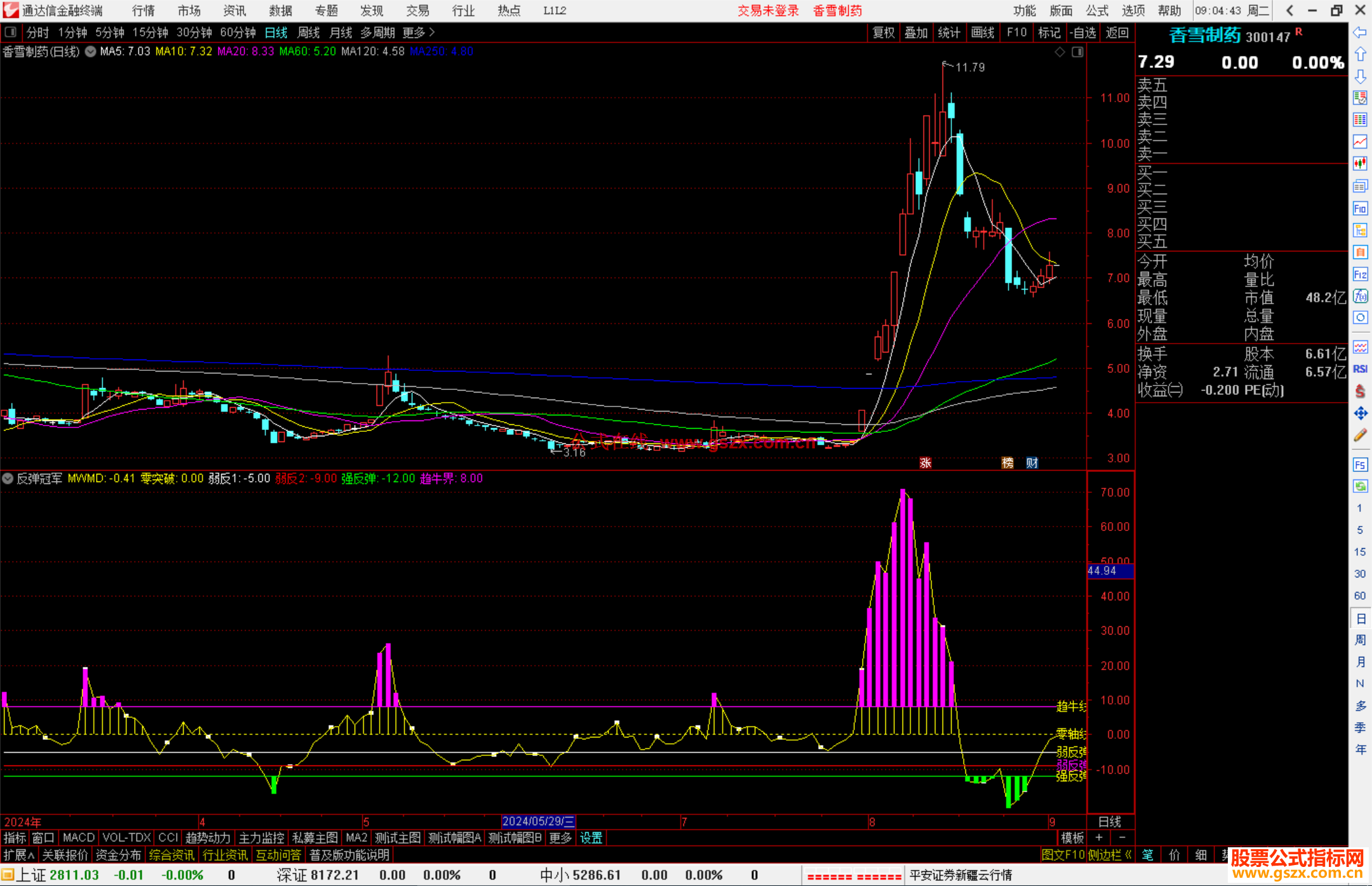Collapse the 侧边栏 side bar chevrons
The height and width of the screenshot is (886, 1372).
[x=1128, y=856]
